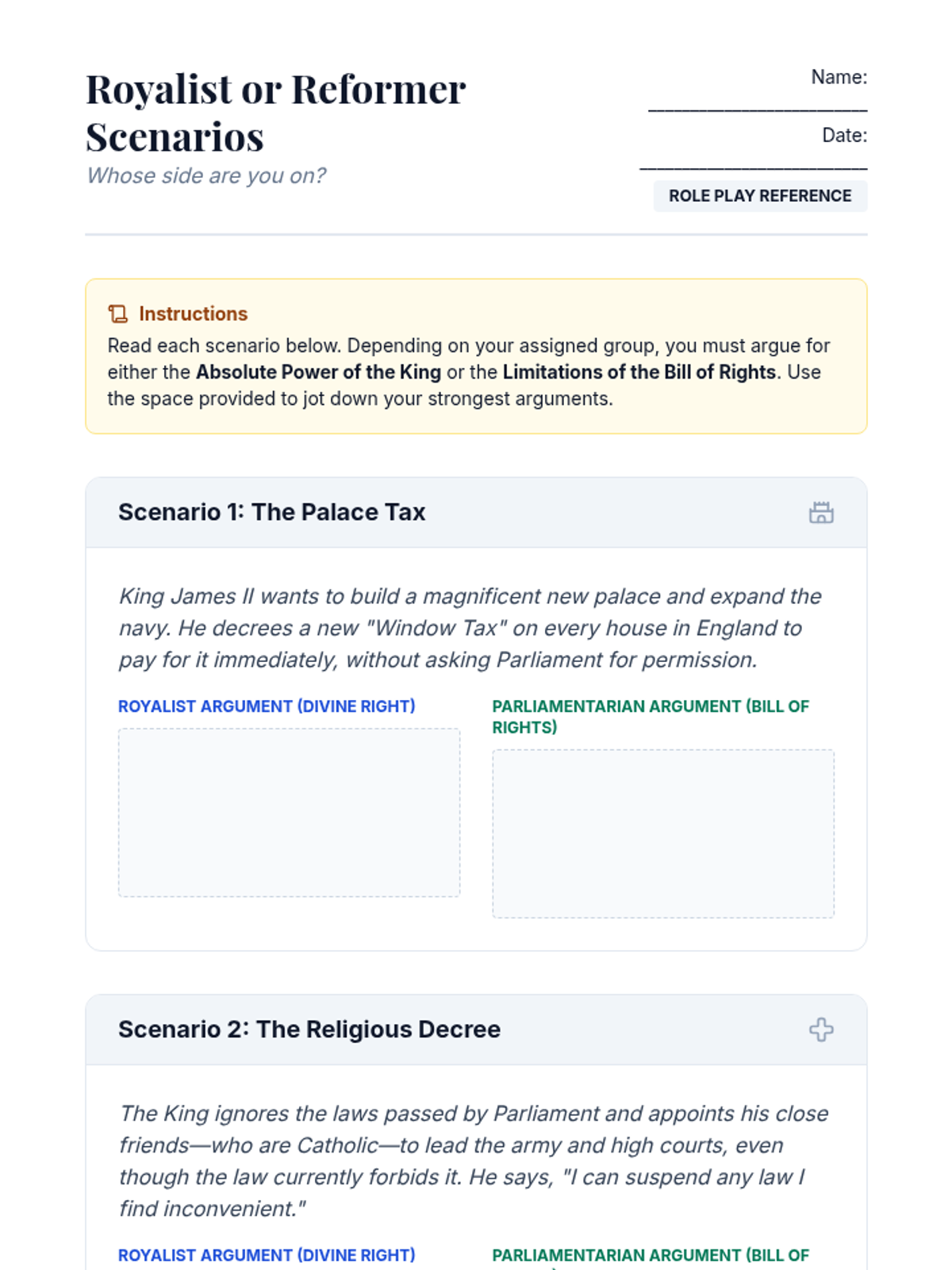Click the Date blank line
Viewport: 952px width, 1270px height.
(754, 163)
